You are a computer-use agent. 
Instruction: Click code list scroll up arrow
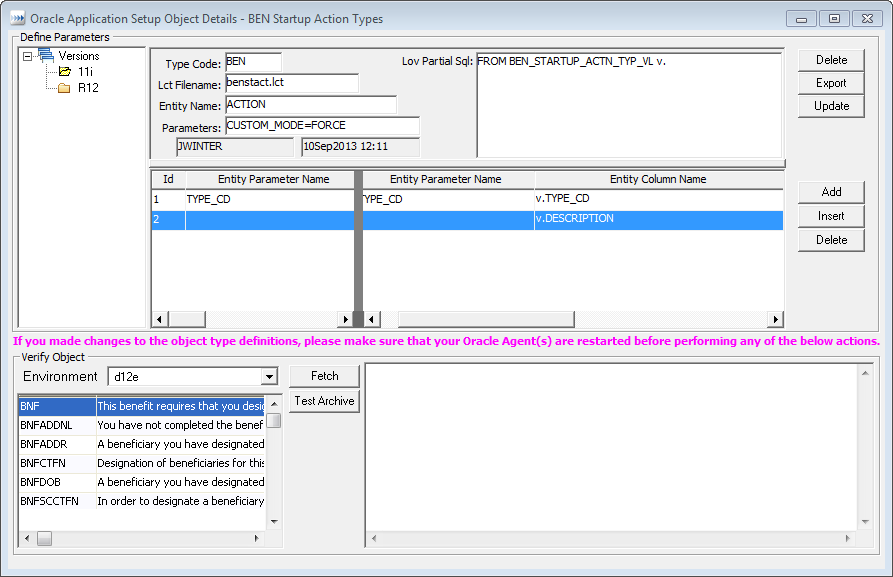coord(274,404)
